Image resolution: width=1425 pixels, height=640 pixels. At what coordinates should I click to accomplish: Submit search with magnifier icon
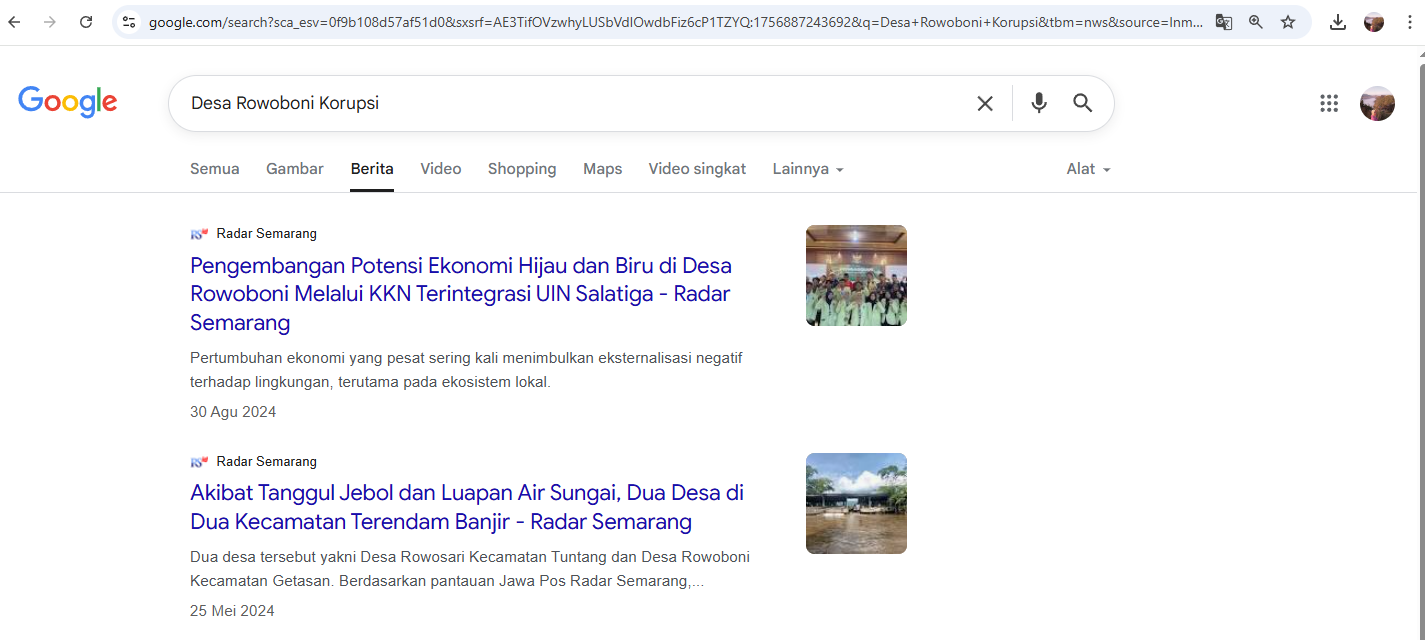click(1083, 103)
